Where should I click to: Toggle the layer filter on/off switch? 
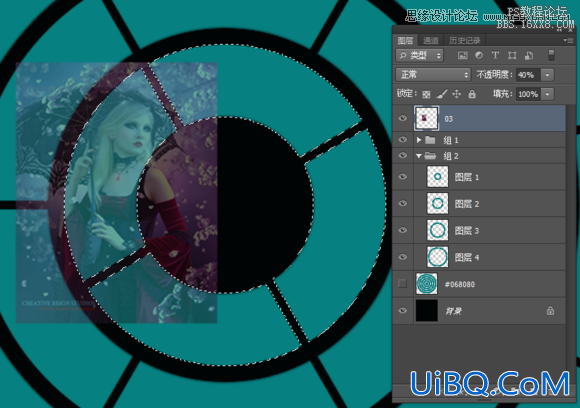tap(551, 55)
